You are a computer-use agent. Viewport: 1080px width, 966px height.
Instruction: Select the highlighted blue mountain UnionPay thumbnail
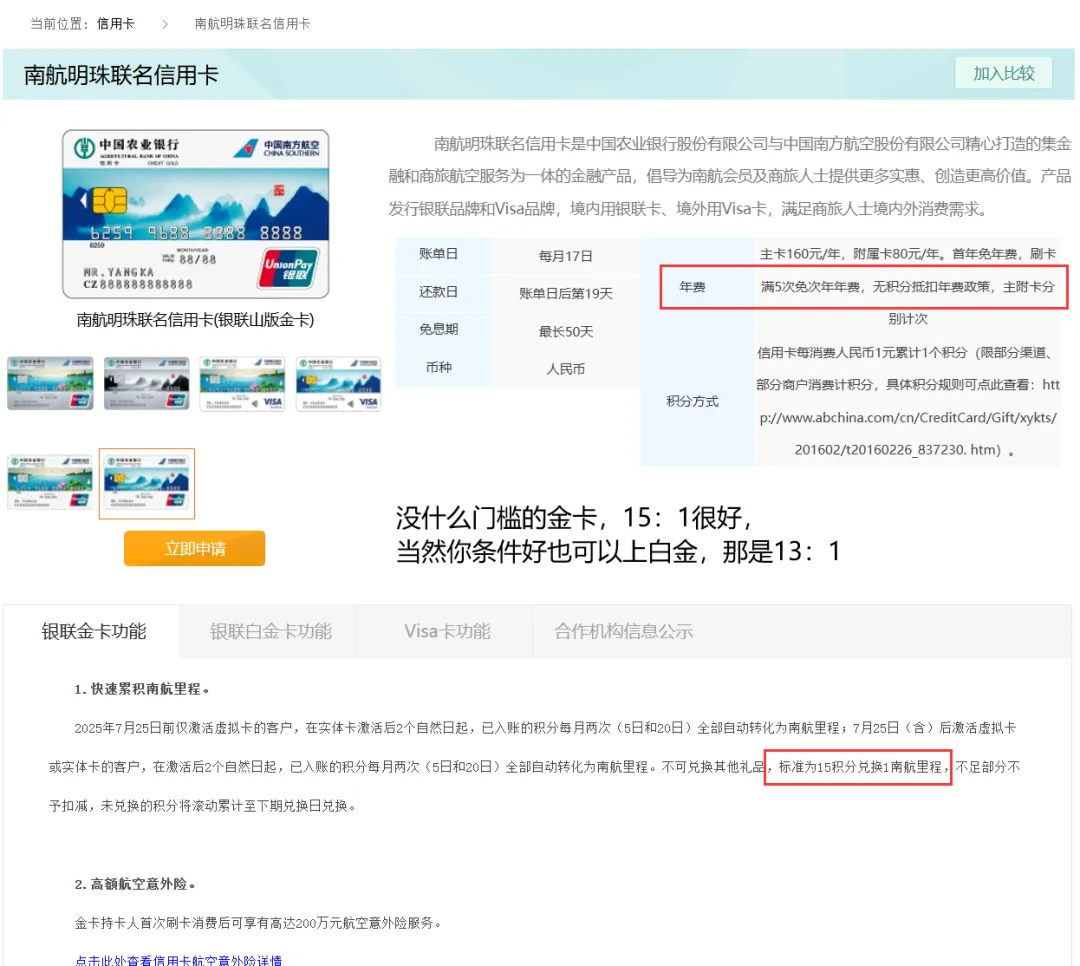pyautogui.click(x=147, y=483)
